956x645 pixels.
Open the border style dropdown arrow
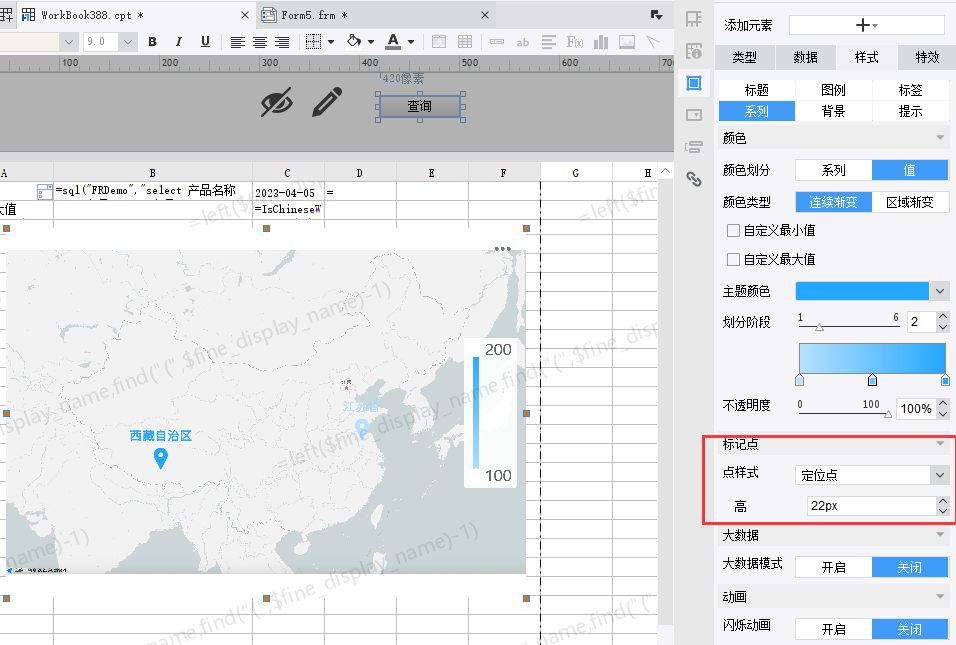click(331, 42)
